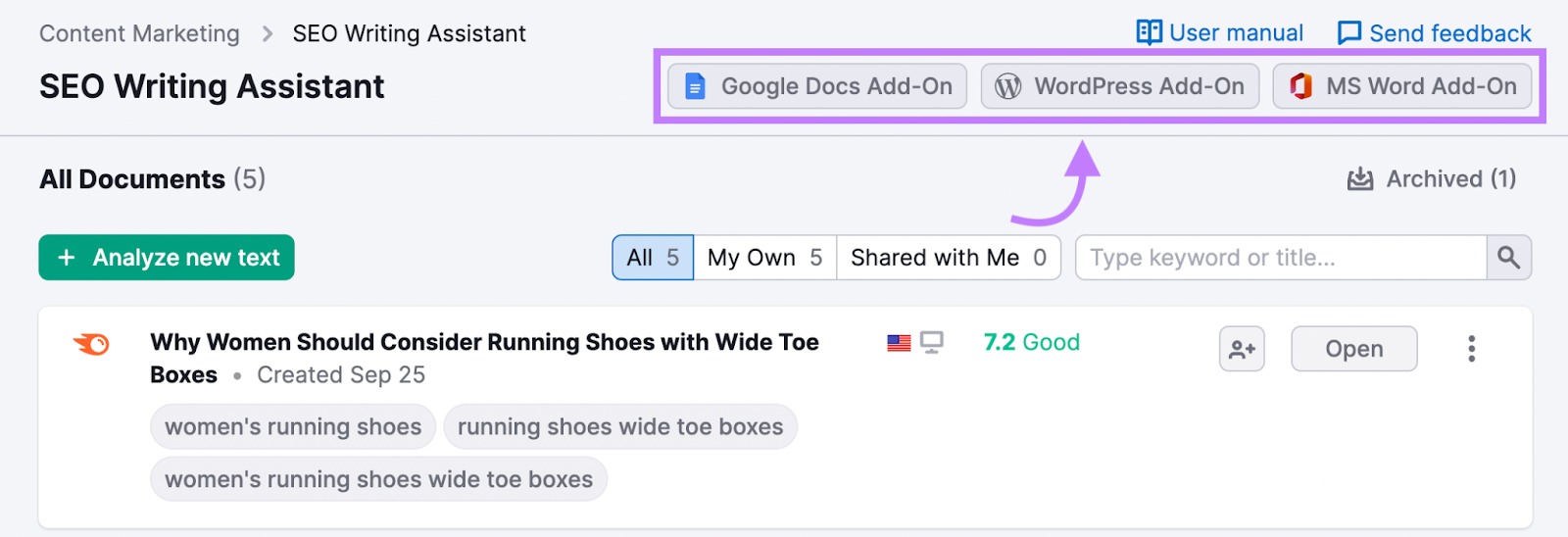Click the magnifying glass search icon
1568x537 pixels.
click(1508, 258)
